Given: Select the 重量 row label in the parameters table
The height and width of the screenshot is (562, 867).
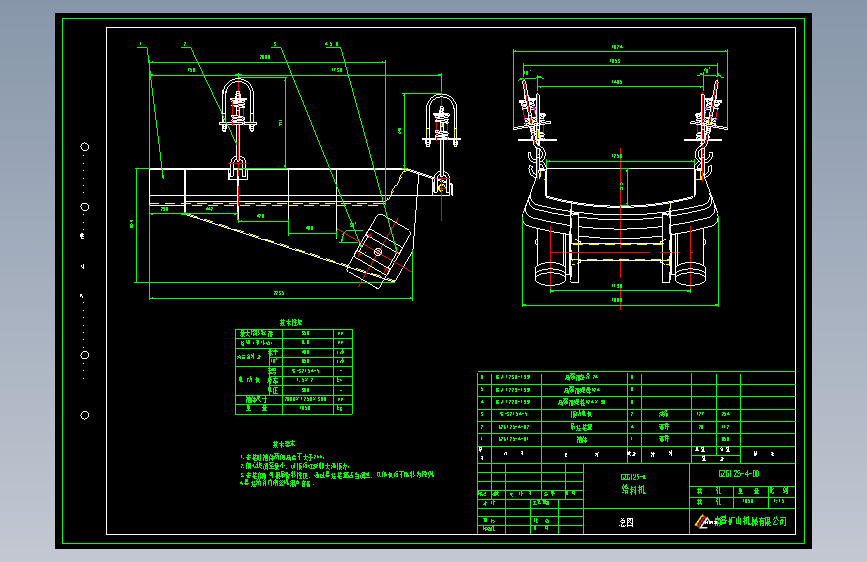Looking at the screenshot, I should point(257,409).
